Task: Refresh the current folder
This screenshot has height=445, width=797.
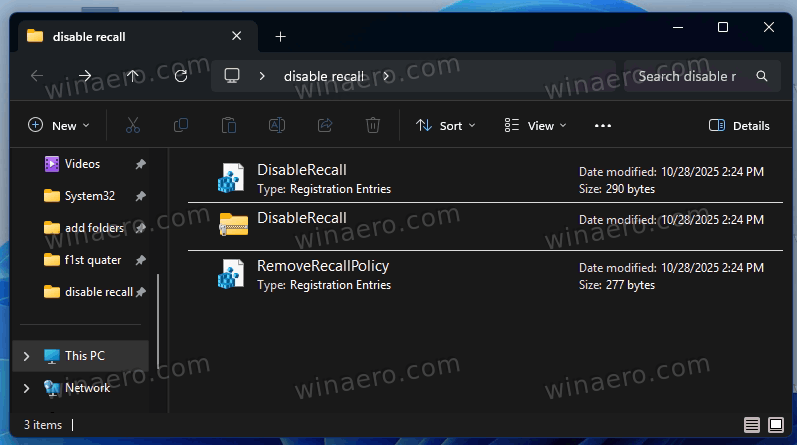Action: pyautogui.click(x=180, y=76)
